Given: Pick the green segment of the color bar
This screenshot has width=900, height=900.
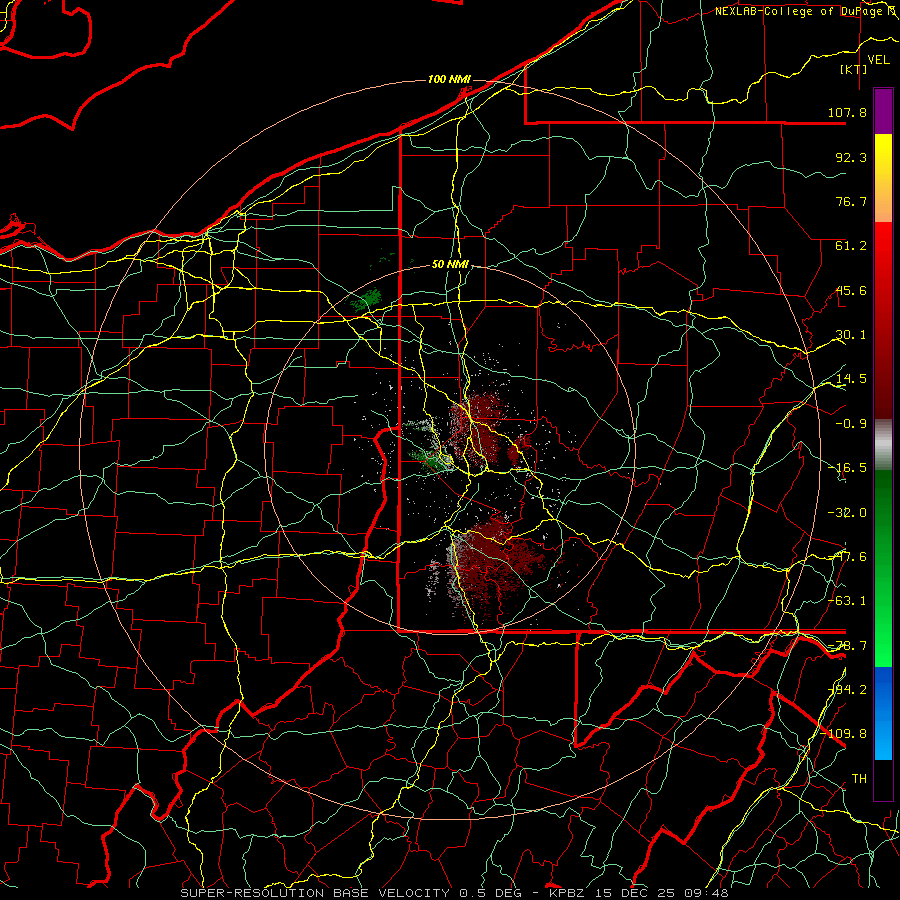Looking at the screenshot, I should [x=883, y=568].
